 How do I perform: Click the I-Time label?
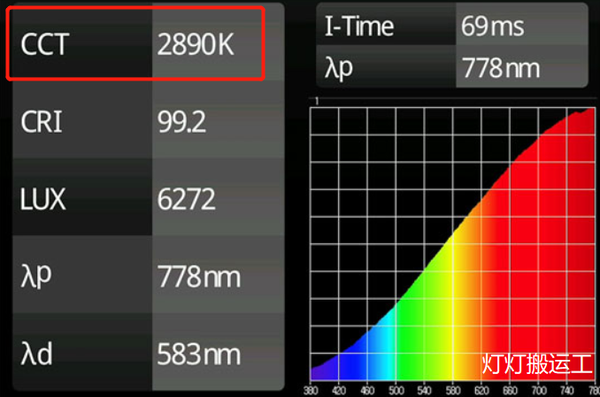pyautogui.click(x=359, y=27)
